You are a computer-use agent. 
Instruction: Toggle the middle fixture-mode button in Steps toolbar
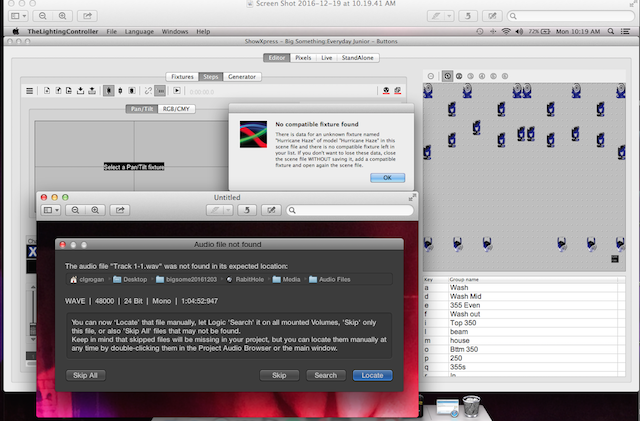coord(120,91)
